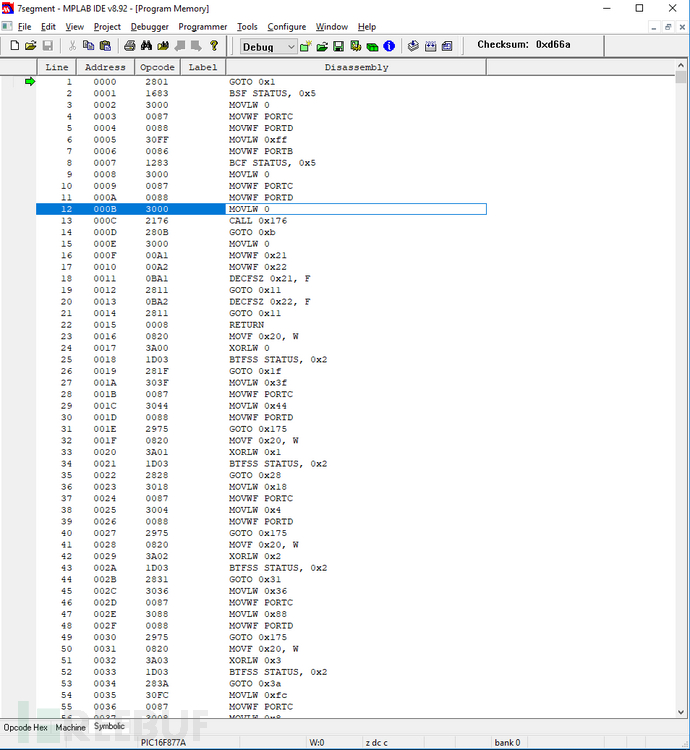The image size is (690, 750).
Task: Click the Label column header
Action: pyautogui.click(x=203, y=67)
